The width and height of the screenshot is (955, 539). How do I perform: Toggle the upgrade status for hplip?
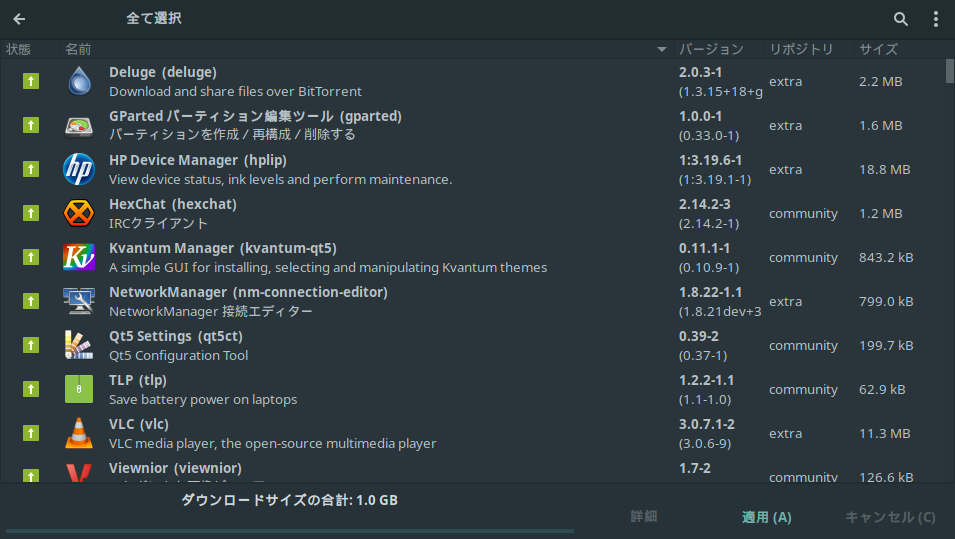click(31, 169)
